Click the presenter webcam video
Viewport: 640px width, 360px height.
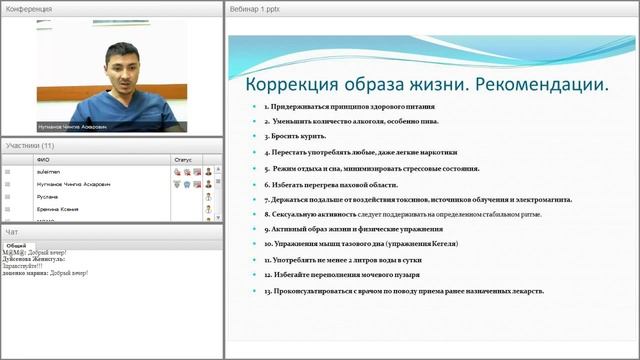coord(112,76)
